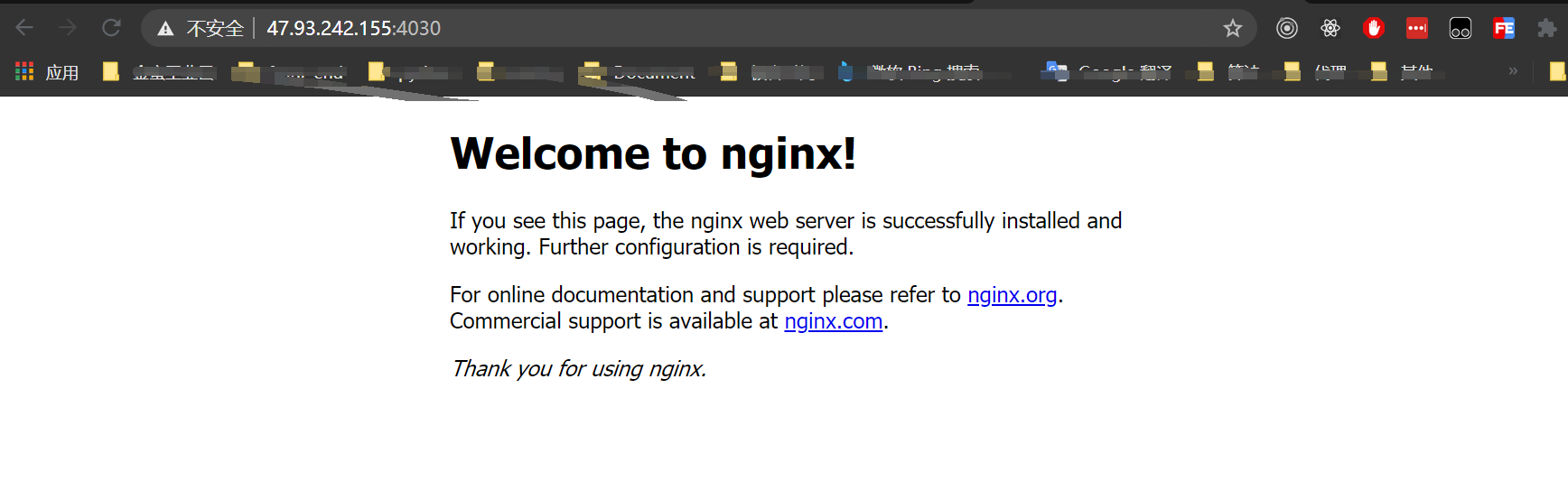Click the 'Commercial support is available at' text
Screen dimensions: 1568x481
pyautogui.click(x=613, y=321)
